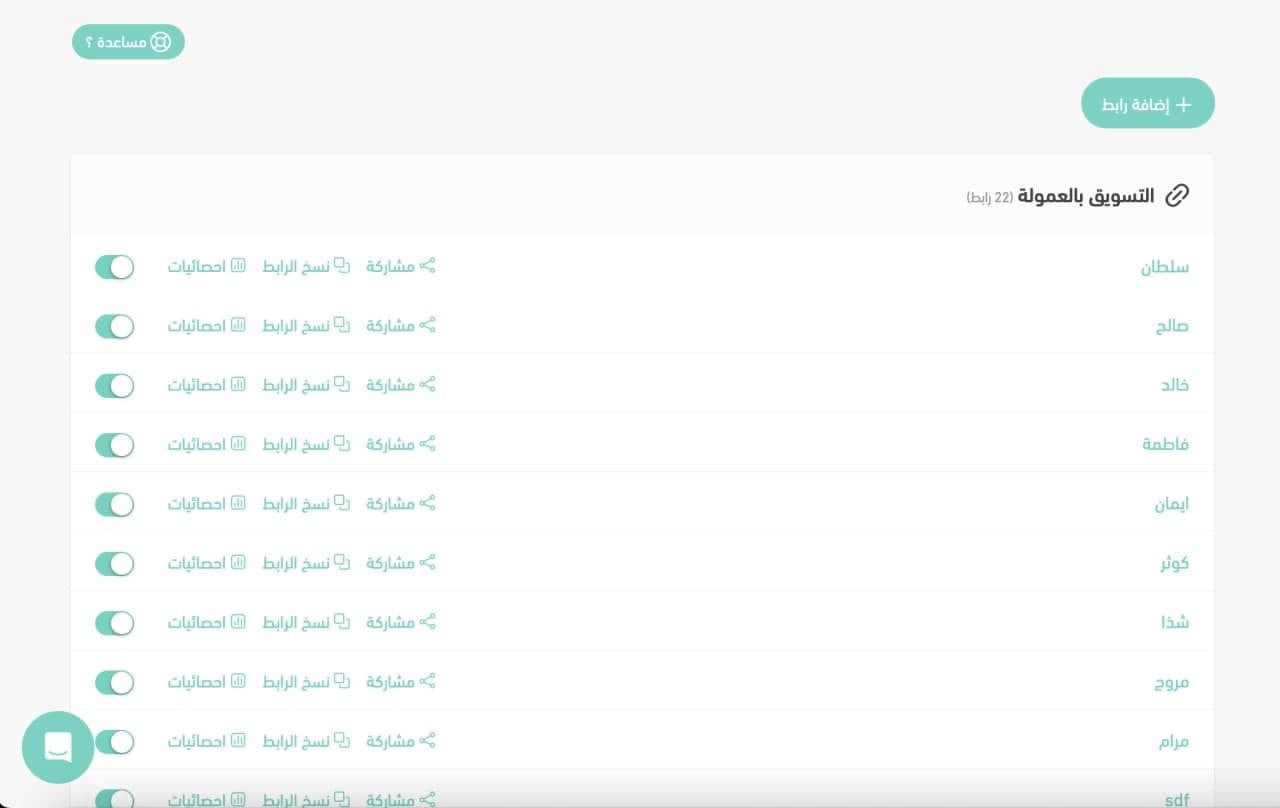The width and height of the screenshot is (1280, 808).
Task: Click the إضافة رابط button
Action: [x=1148, y=104]
